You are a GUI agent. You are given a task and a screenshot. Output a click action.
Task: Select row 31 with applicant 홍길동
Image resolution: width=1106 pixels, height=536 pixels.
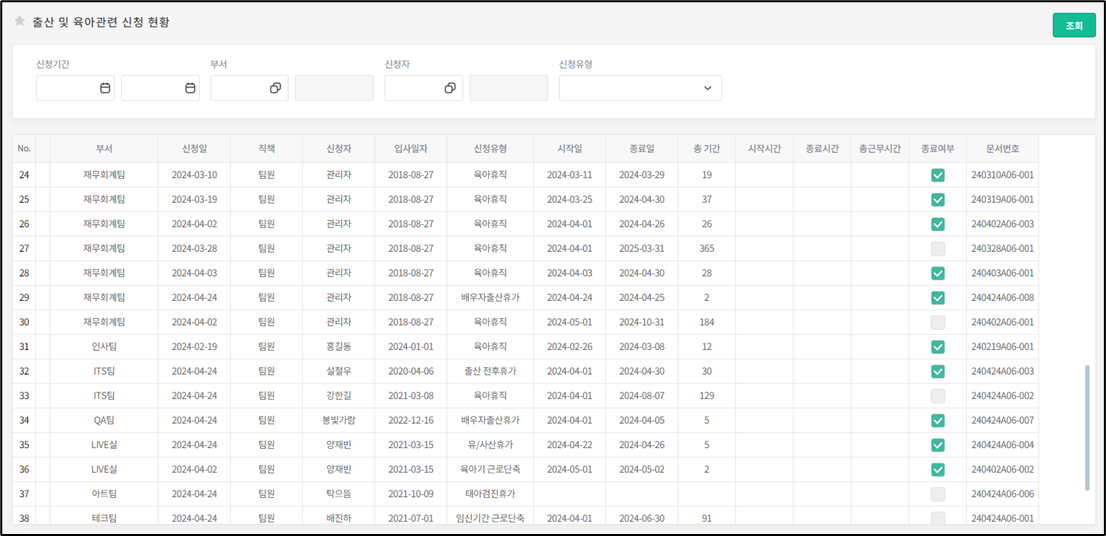(338, 347)
